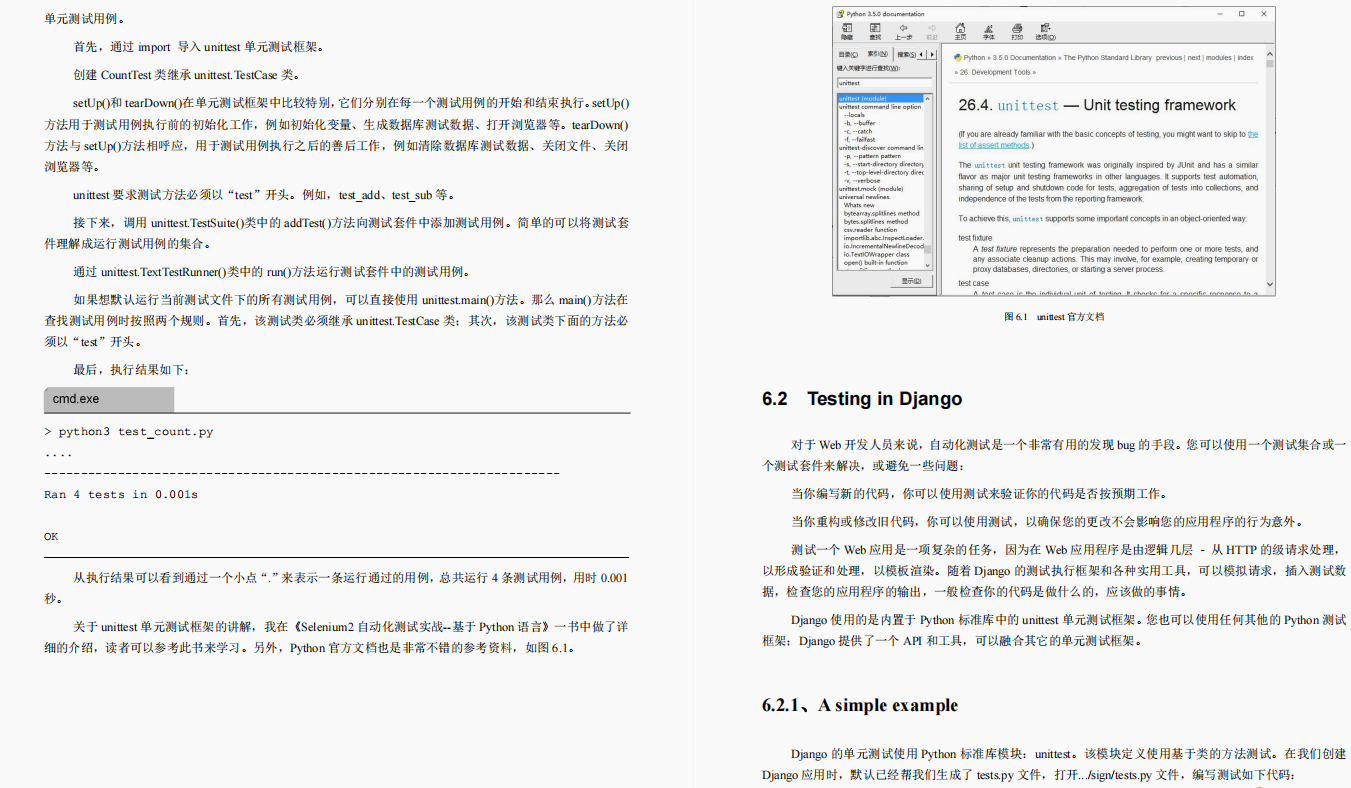Viewport: 1351px width, 788px height.
Task: Follow the "next" navigation link
Action: tap(1194, 58)
